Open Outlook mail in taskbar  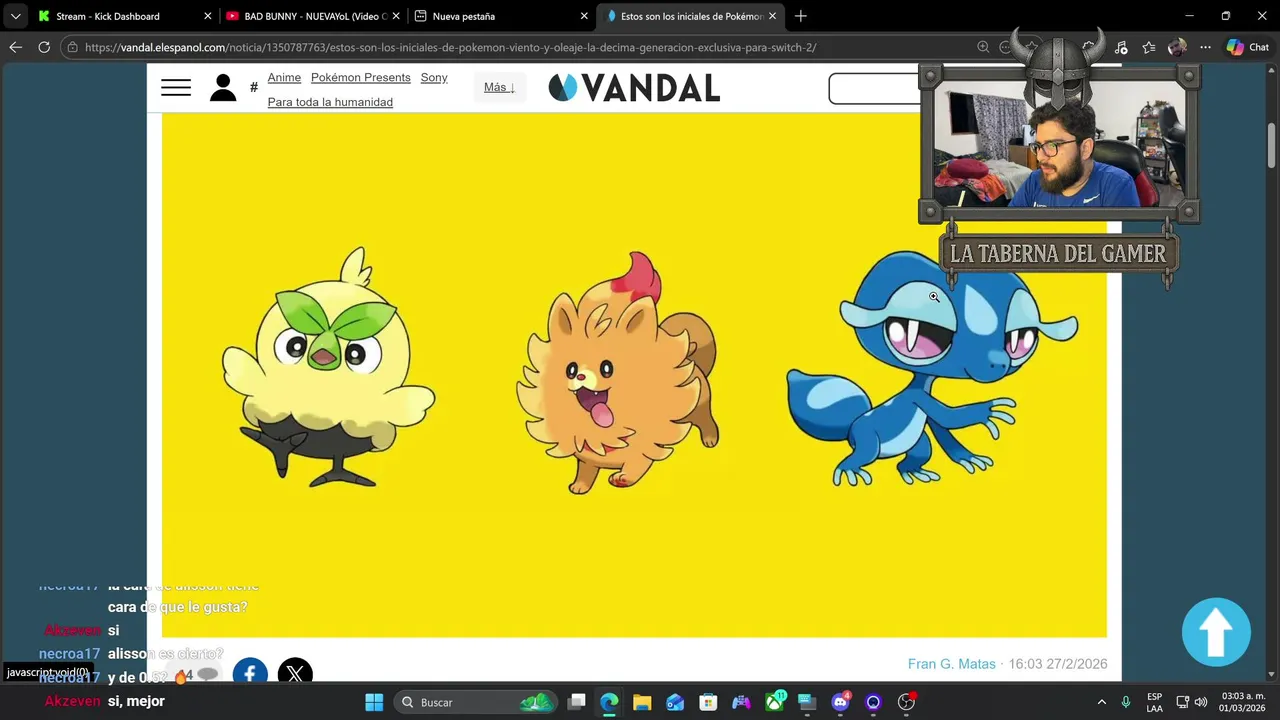click(675, 702)
